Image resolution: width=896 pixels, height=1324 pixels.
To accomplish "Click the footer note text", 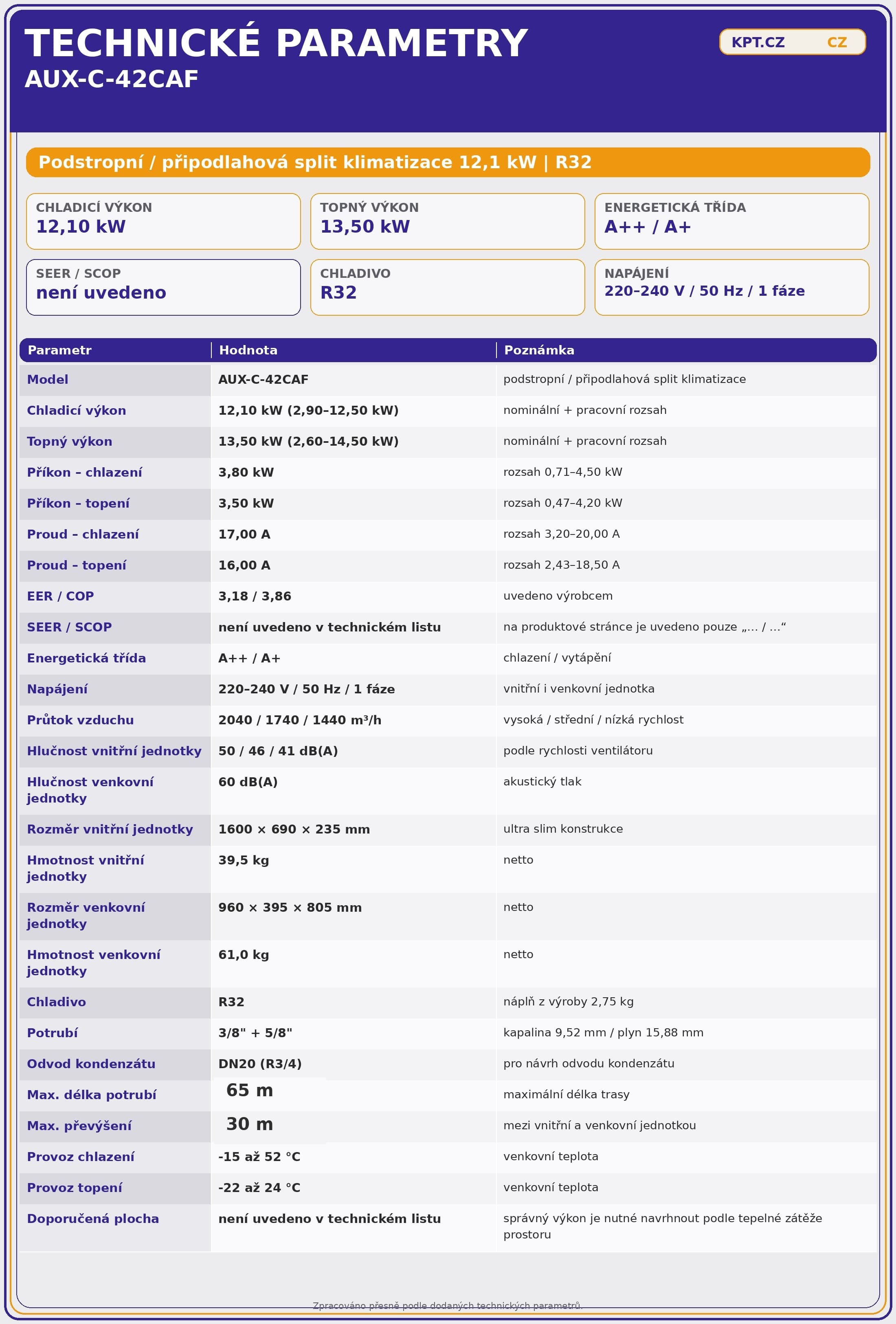I will pos(447,1305).
